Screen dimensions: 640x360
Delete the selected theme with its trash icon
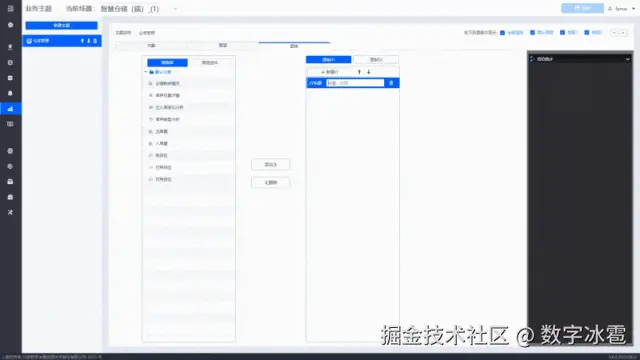(95, 41)
